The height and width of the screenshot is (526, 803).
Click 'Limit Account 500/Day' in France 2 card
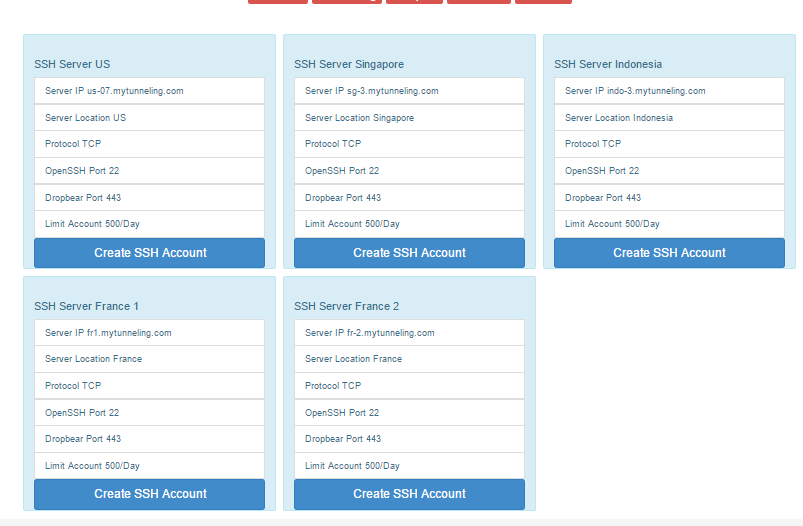[409, 466]
